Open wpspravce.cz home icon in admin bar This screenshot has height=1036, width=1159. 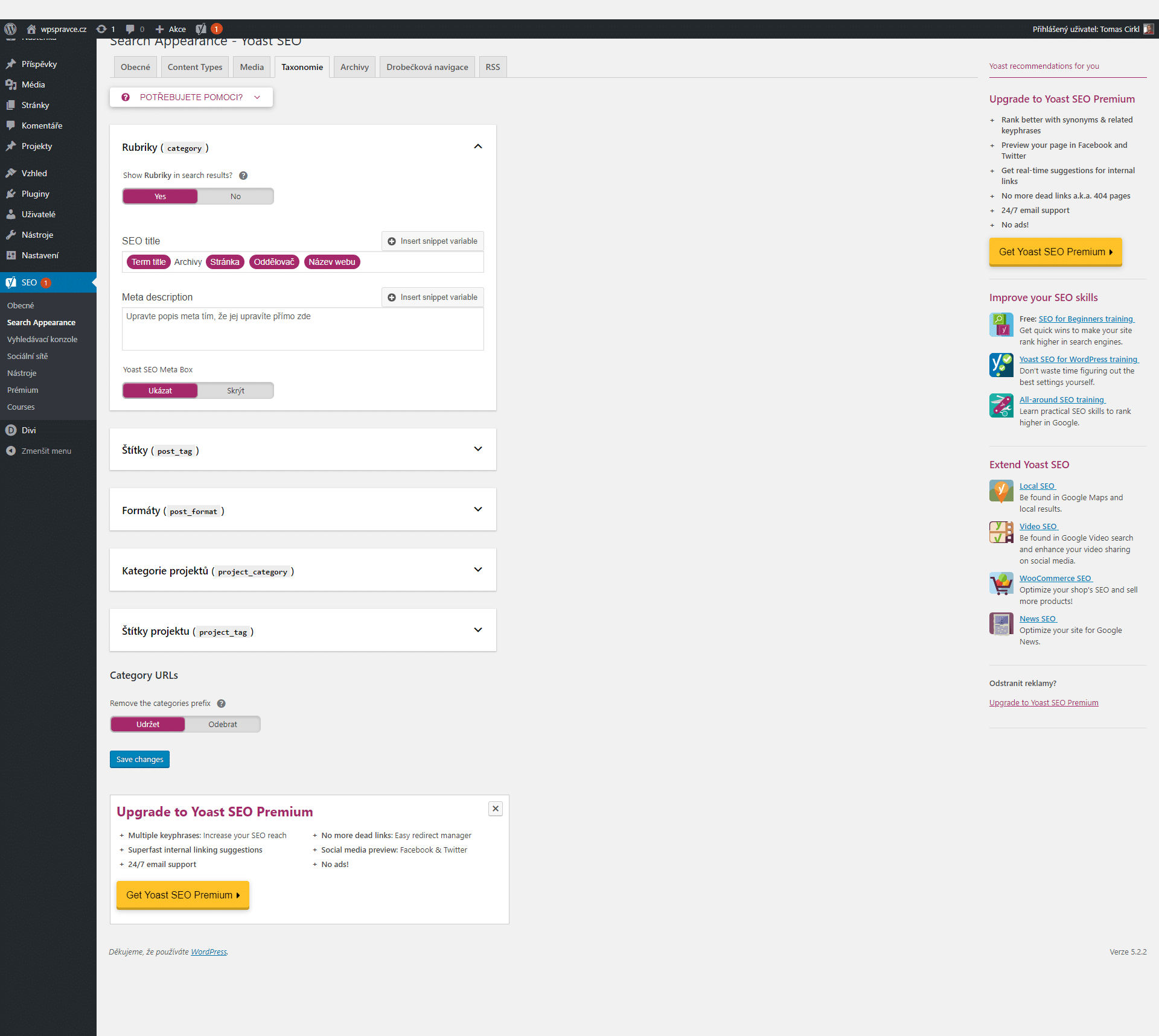(31, 29)
